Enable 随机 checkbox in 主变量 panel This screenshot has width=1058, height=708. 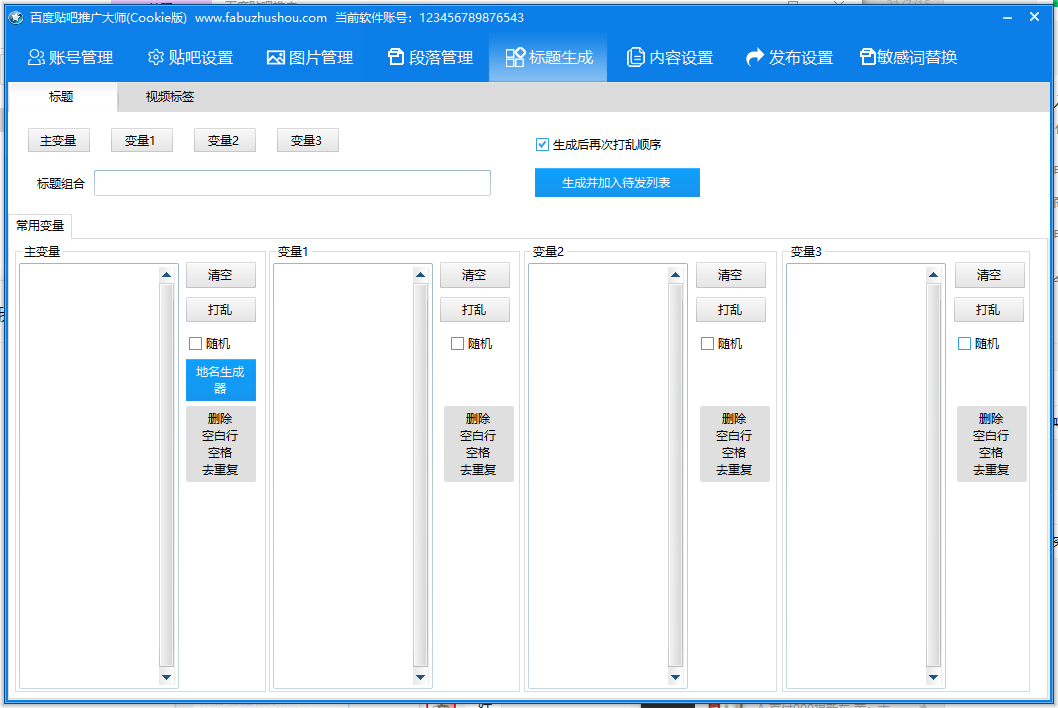[196, 344]
